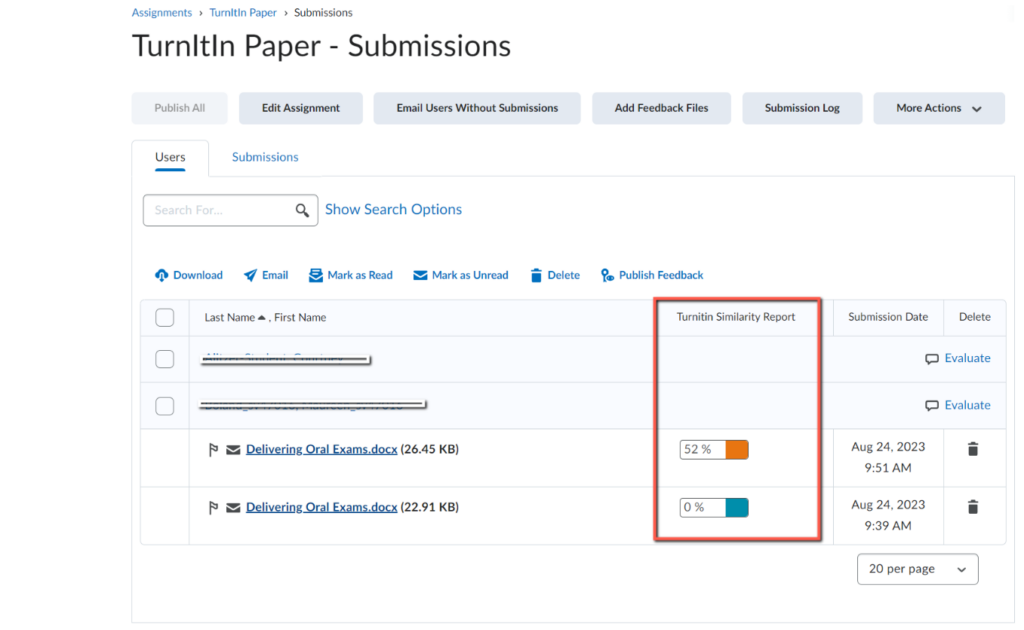This screenshot has height=630, width=1024.
Task: Open Show Search Options
Action: pos(393,209)
